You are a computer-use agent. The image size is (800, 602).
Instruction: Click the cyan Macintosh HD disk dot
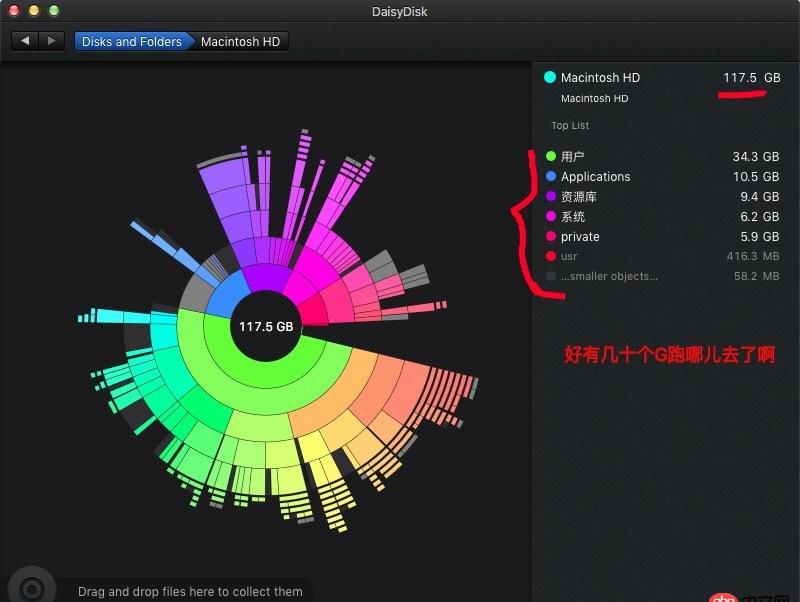coord(549,77)
